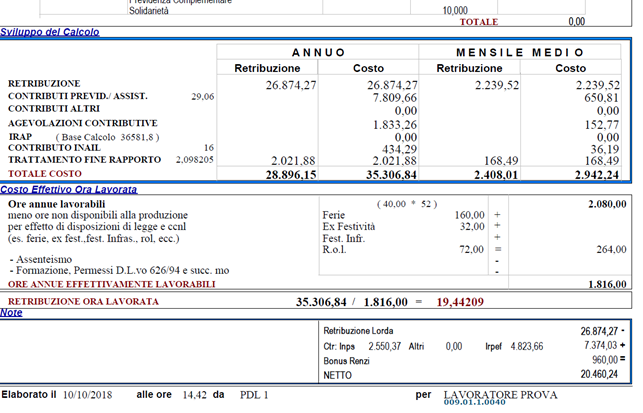Select non-available hours total 264,00
Viewport: 643px width, 413px height.
pyautogui.click(x=611, y=249)
